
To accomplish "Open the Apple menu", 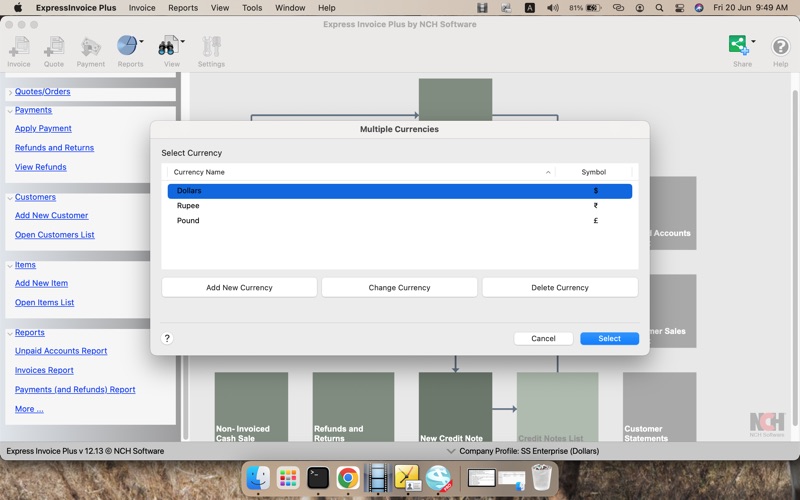I will click(x=18, y=8).
